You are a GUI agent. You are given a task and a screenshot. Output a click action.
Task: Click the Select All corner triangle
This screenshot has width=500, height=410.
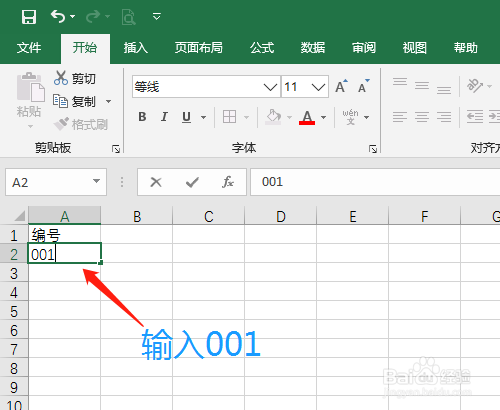click(x=19, y=216)
